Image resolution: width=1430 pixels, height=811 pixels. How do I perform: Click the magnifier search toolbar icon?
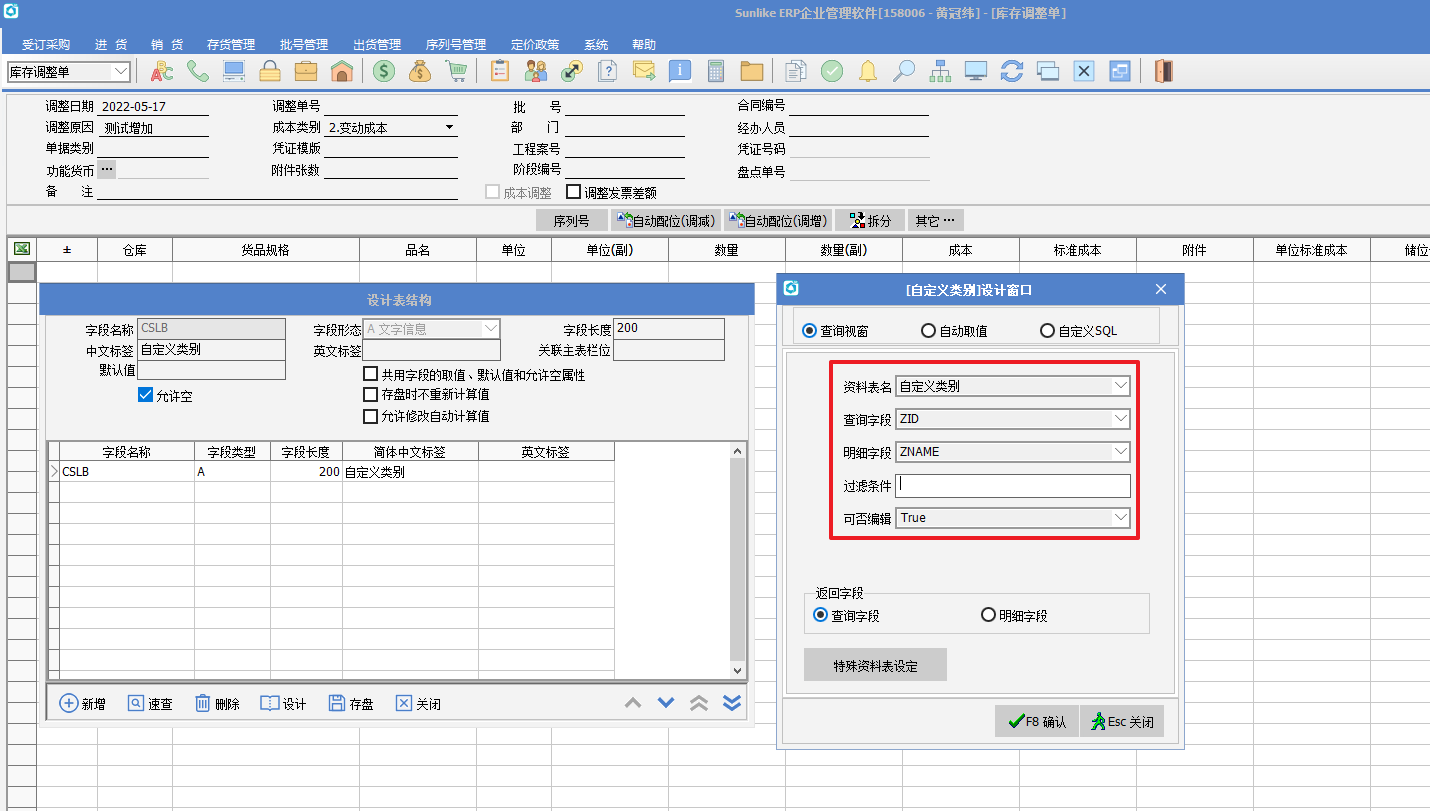tap(904, 71)
